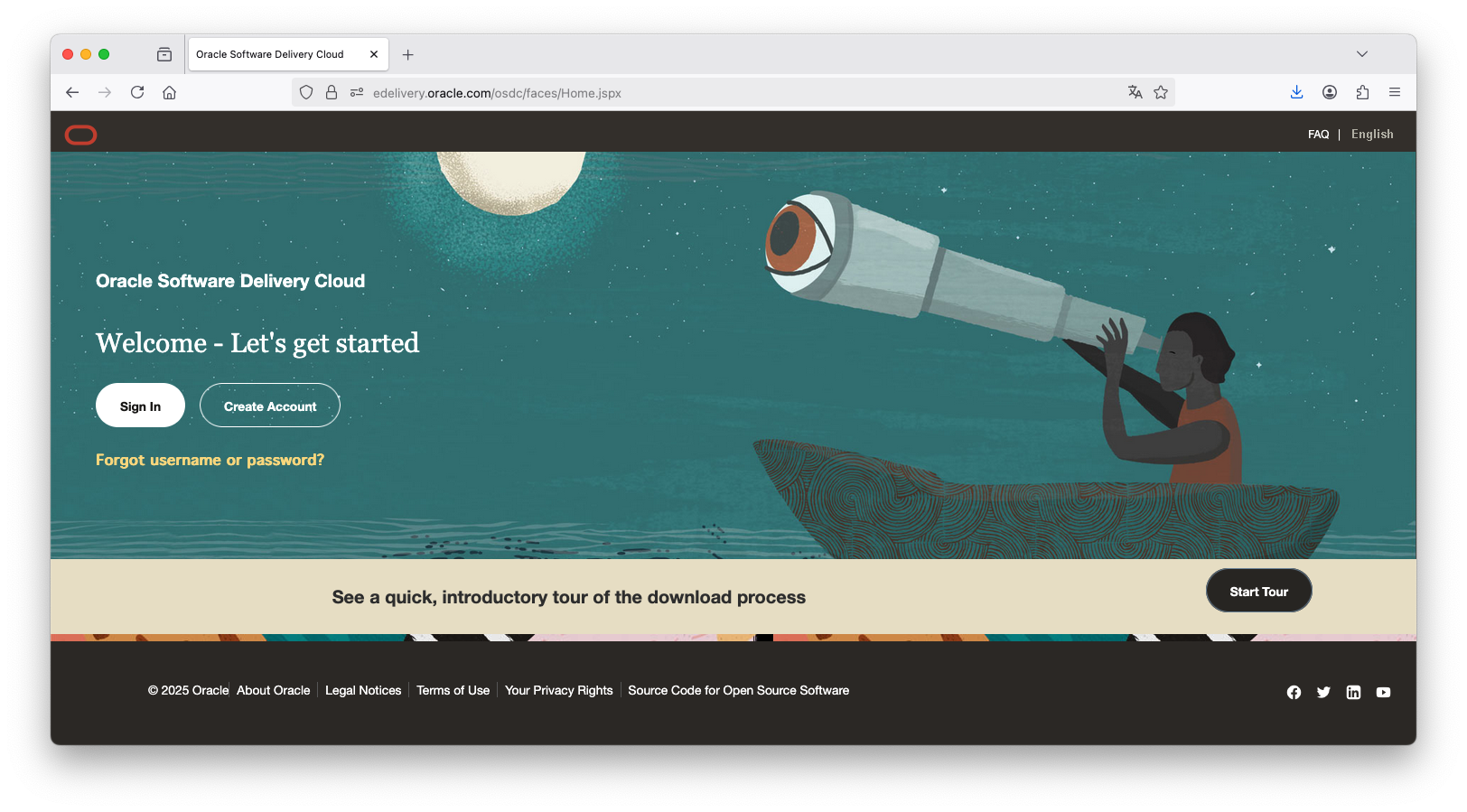Screen dimensions: 1467x812
Task: Expand the list all tabs chevron
Action: pyautogui.click(x=1362, y=54)
